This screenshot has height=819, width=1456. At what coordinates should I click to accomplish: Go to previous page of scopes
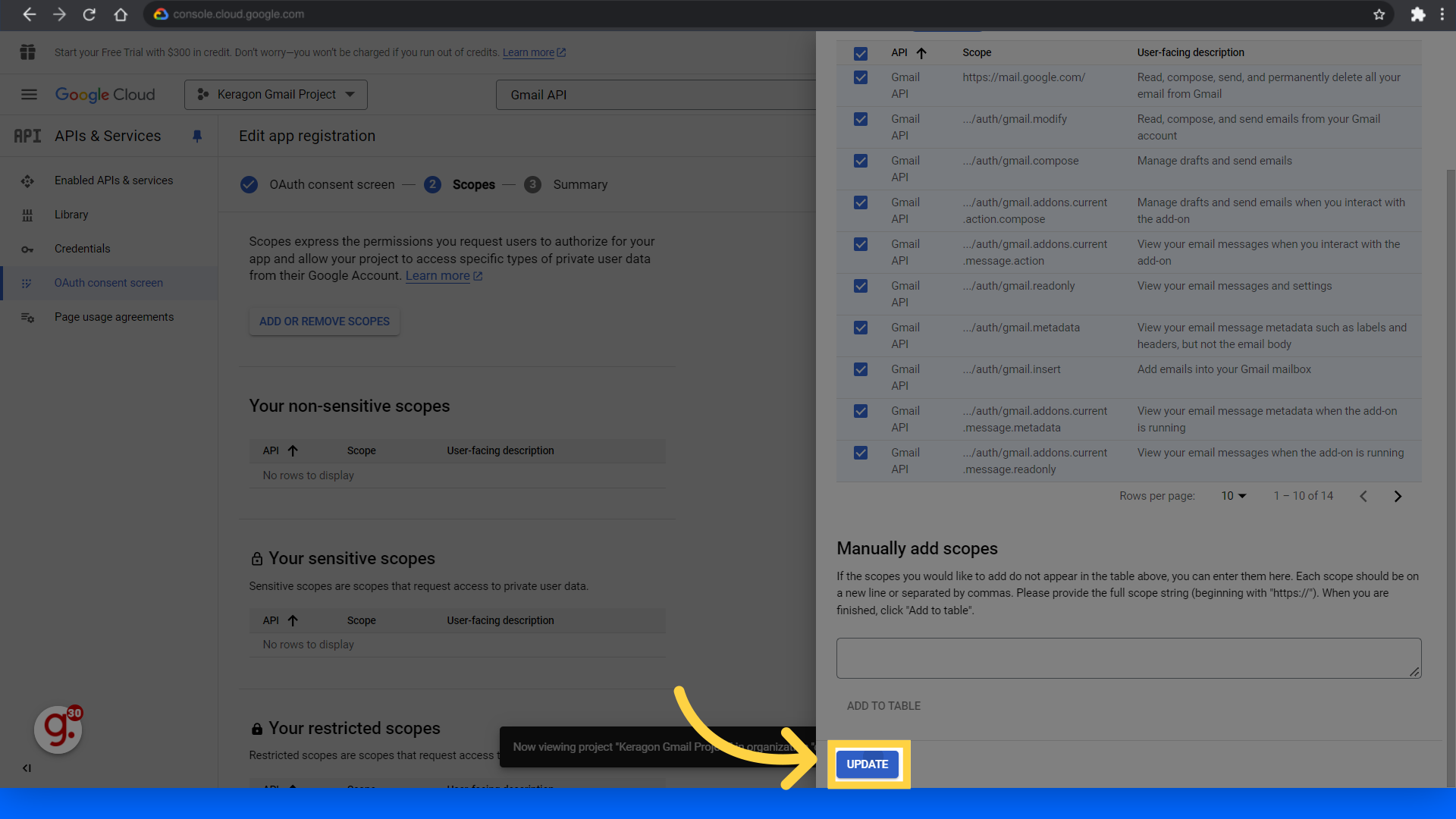coord(1363,496)
